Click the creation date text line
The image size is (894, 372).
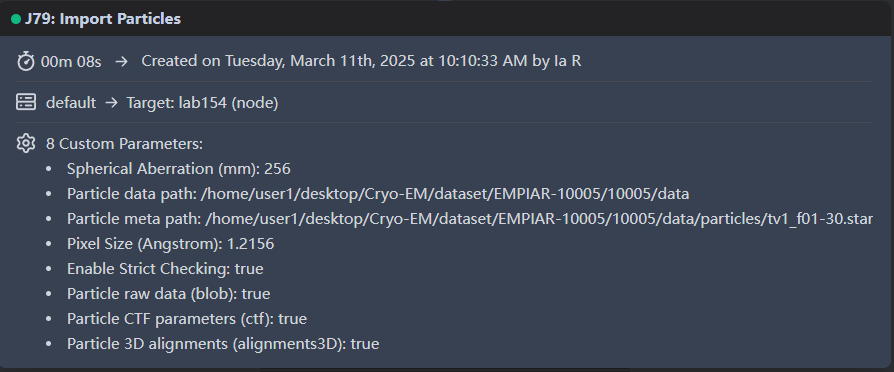click(x=361, y=61)
